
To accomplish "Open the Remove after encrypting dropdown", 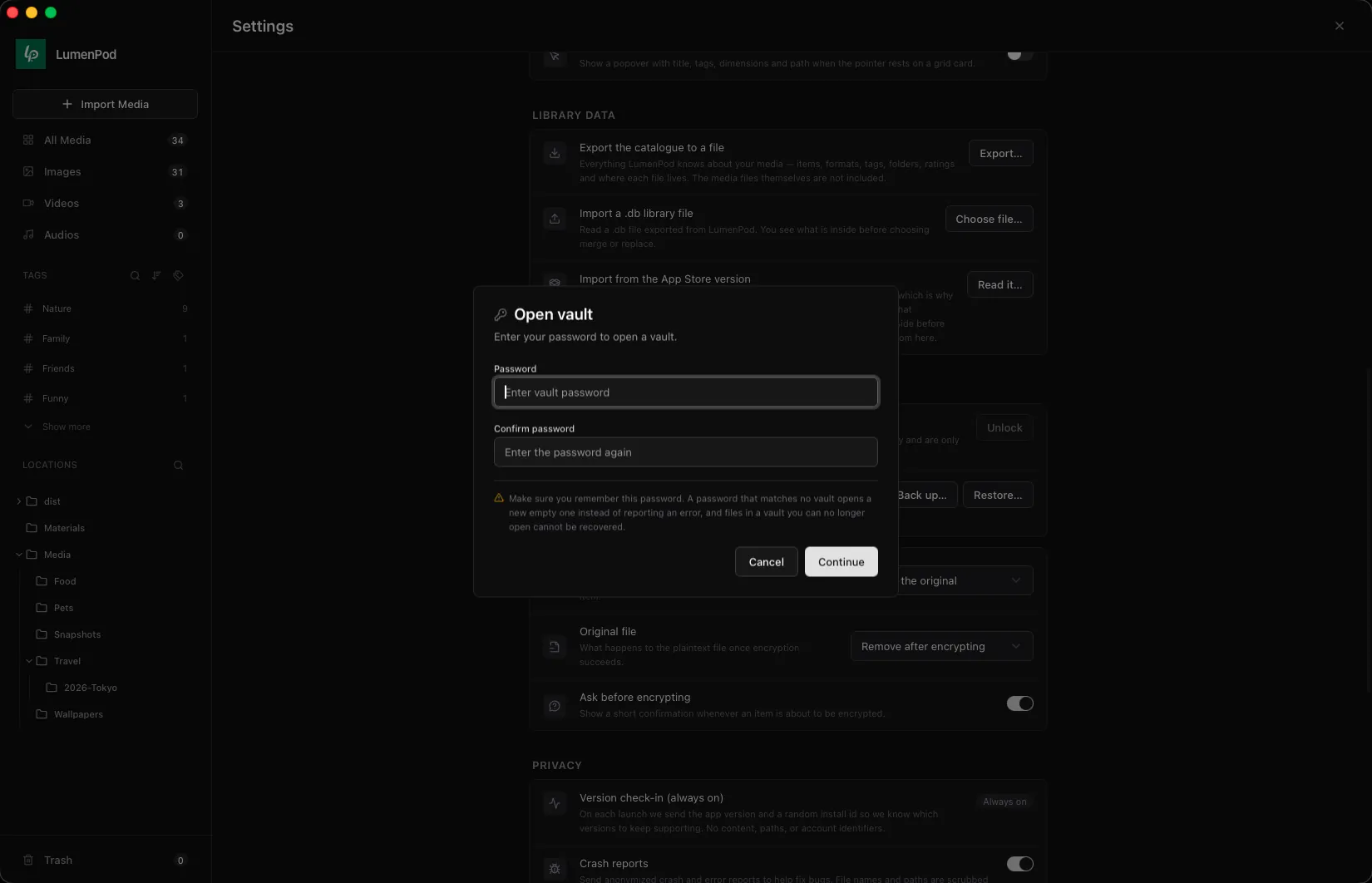I will click(x=941, y=646).
